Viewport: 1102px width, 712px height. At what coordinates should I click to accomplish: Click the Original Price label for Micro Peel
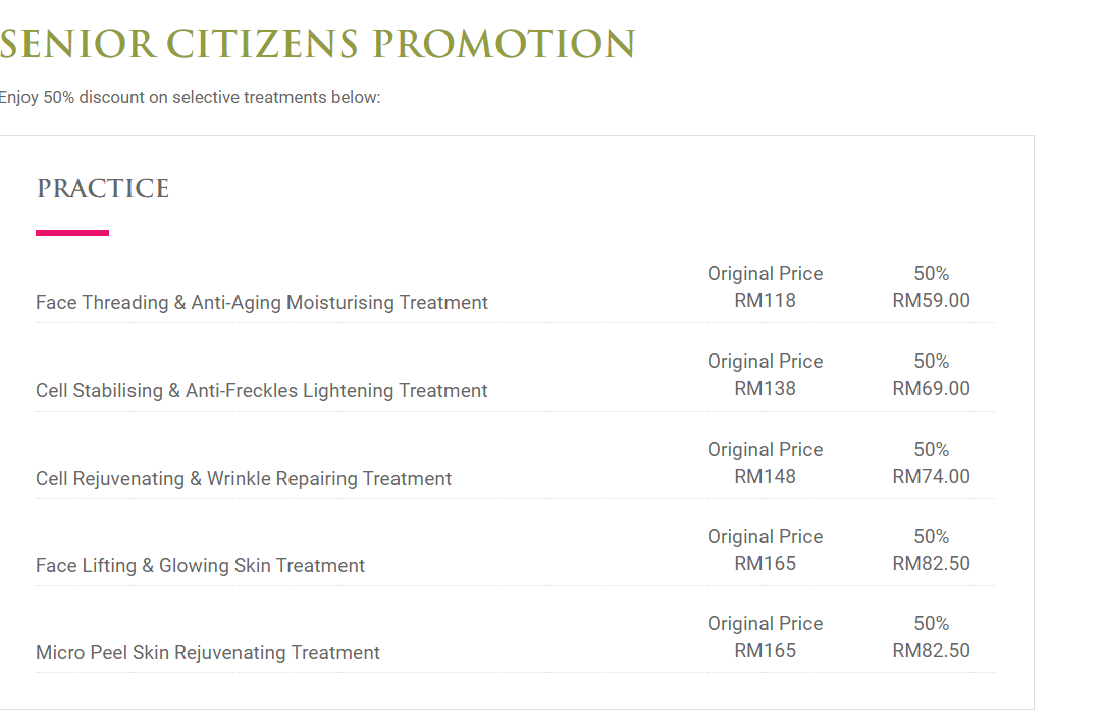coord(765,623)
